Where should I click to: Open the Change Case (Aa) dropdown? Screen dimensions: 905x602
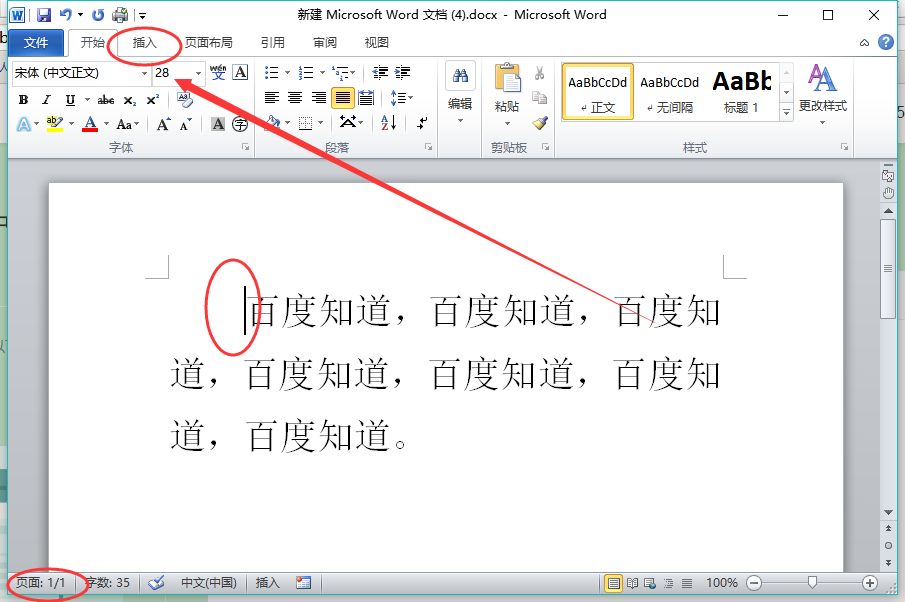tap(128, 124)
